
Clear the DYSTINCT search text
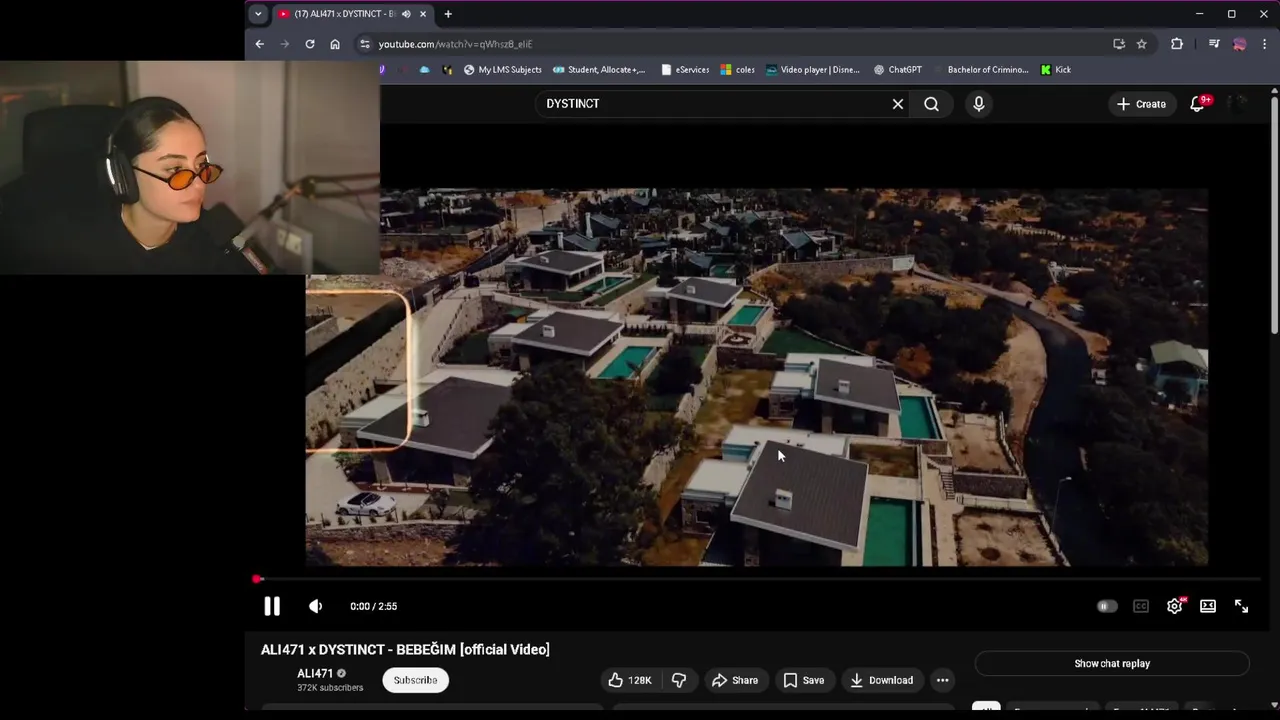(x=898, y=104)
